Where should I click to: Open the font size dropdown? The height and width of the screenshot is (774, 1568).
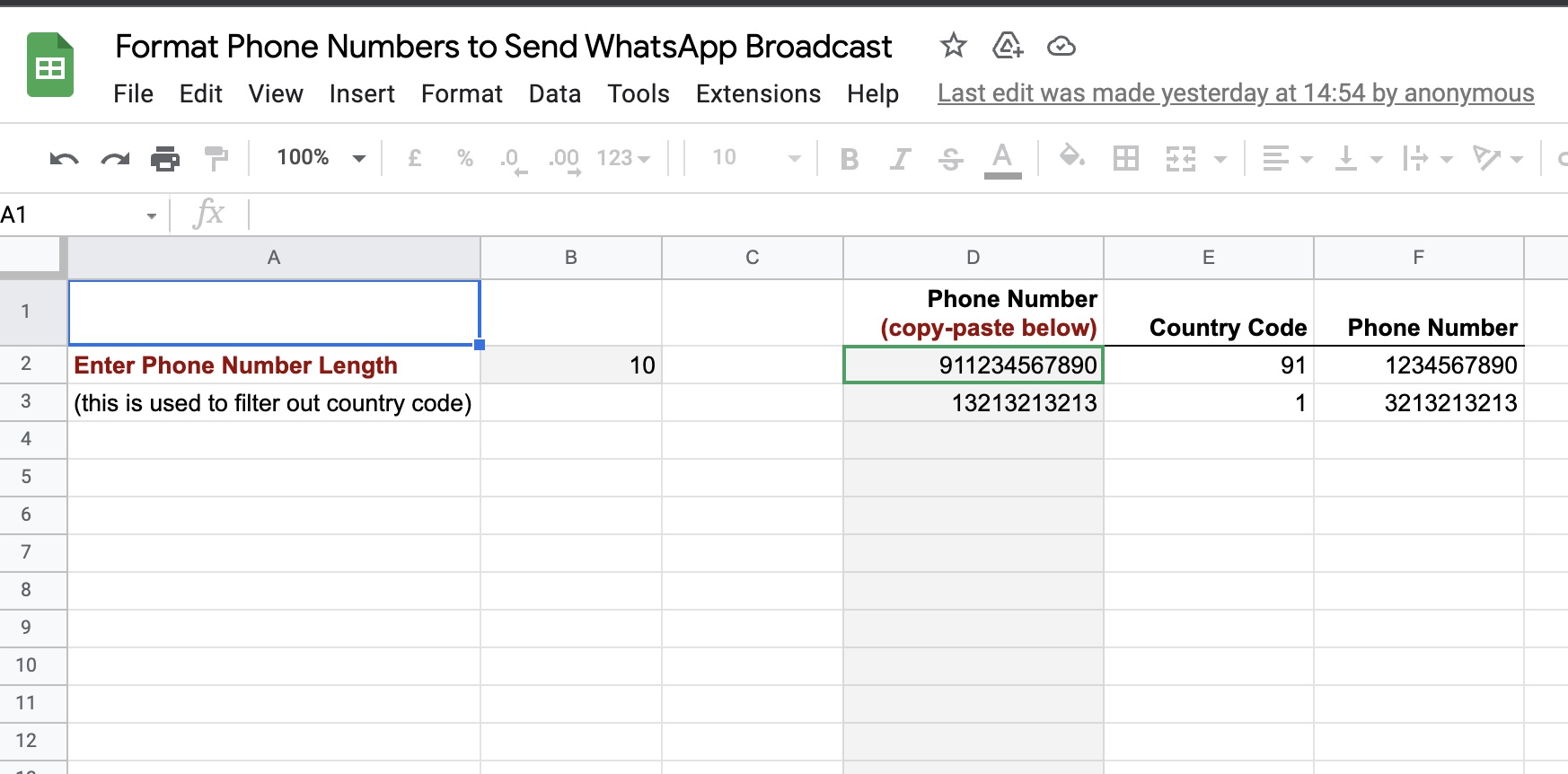(756, 158)
